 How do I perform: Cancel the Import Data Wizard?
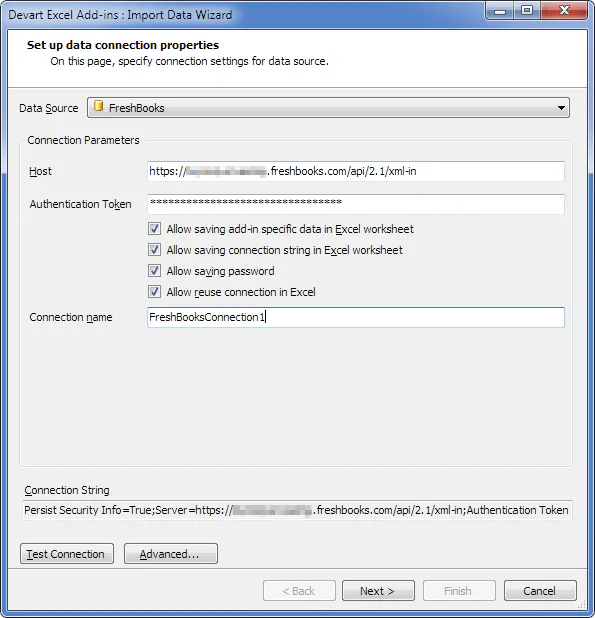tap(540, 591)
